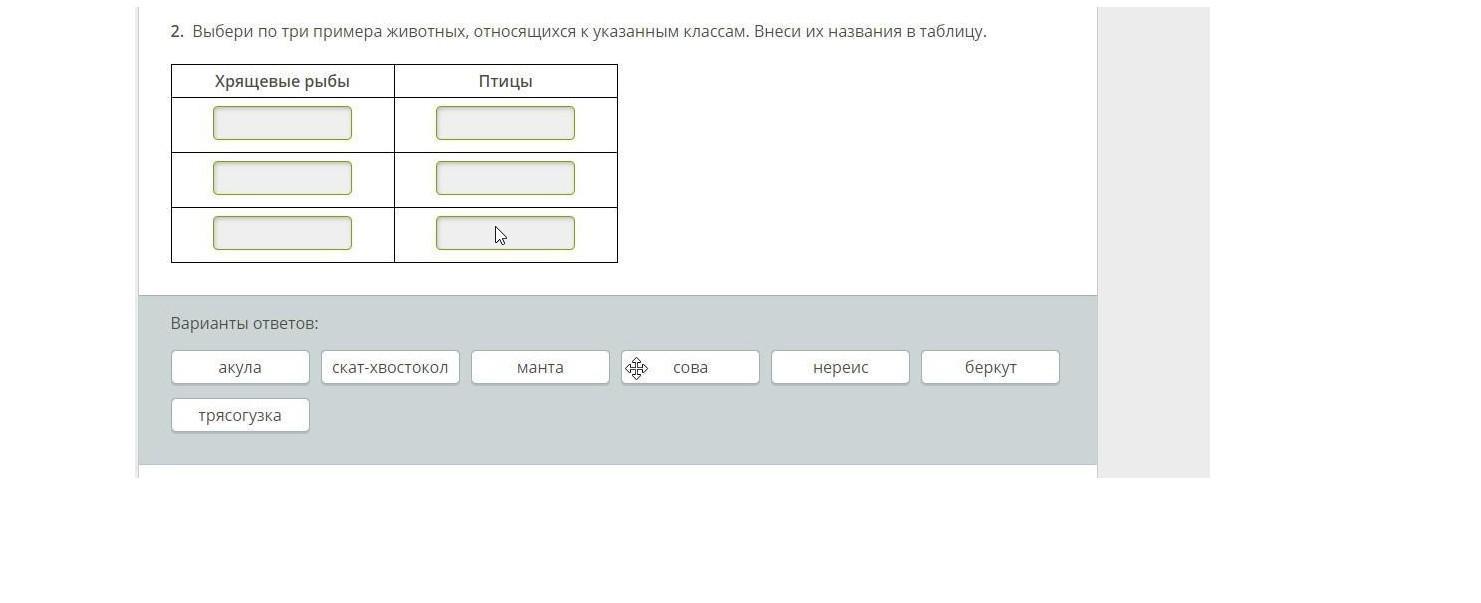Click the "Варианты ответов:" label

[x=244, y=323]
